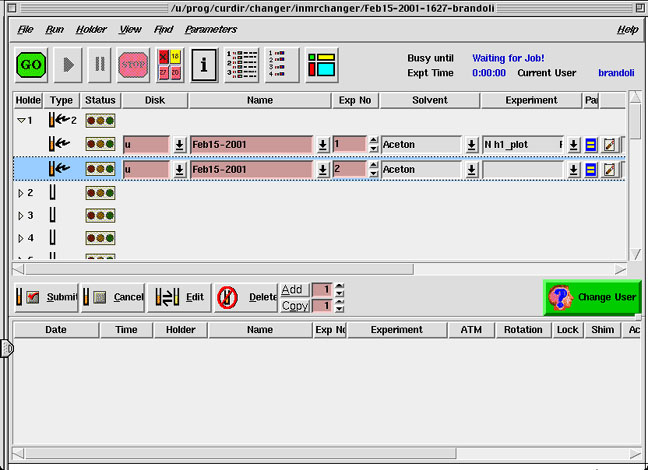Viewport: 648px width, 470px height.
Task: Open the Holder menu
Action: click(x=91, y=30)
